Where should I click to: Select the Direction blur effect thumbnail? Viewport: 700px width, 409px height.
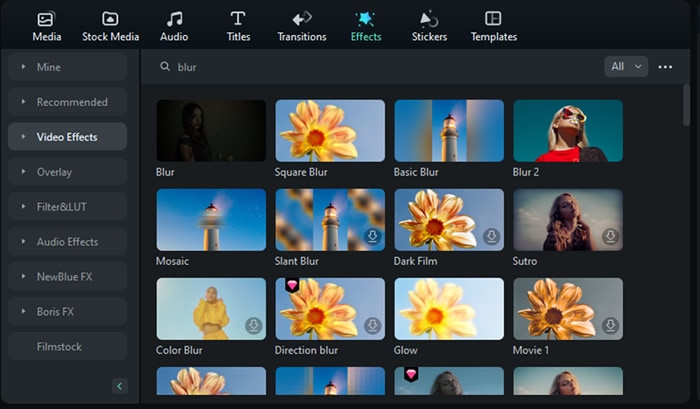click(330, 309)
